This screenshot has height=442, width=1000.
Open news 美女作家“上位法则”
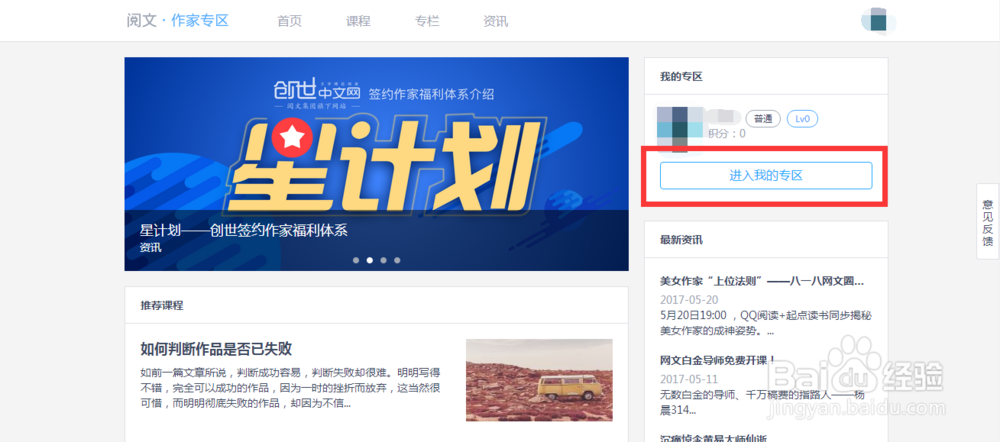(763, 281)
